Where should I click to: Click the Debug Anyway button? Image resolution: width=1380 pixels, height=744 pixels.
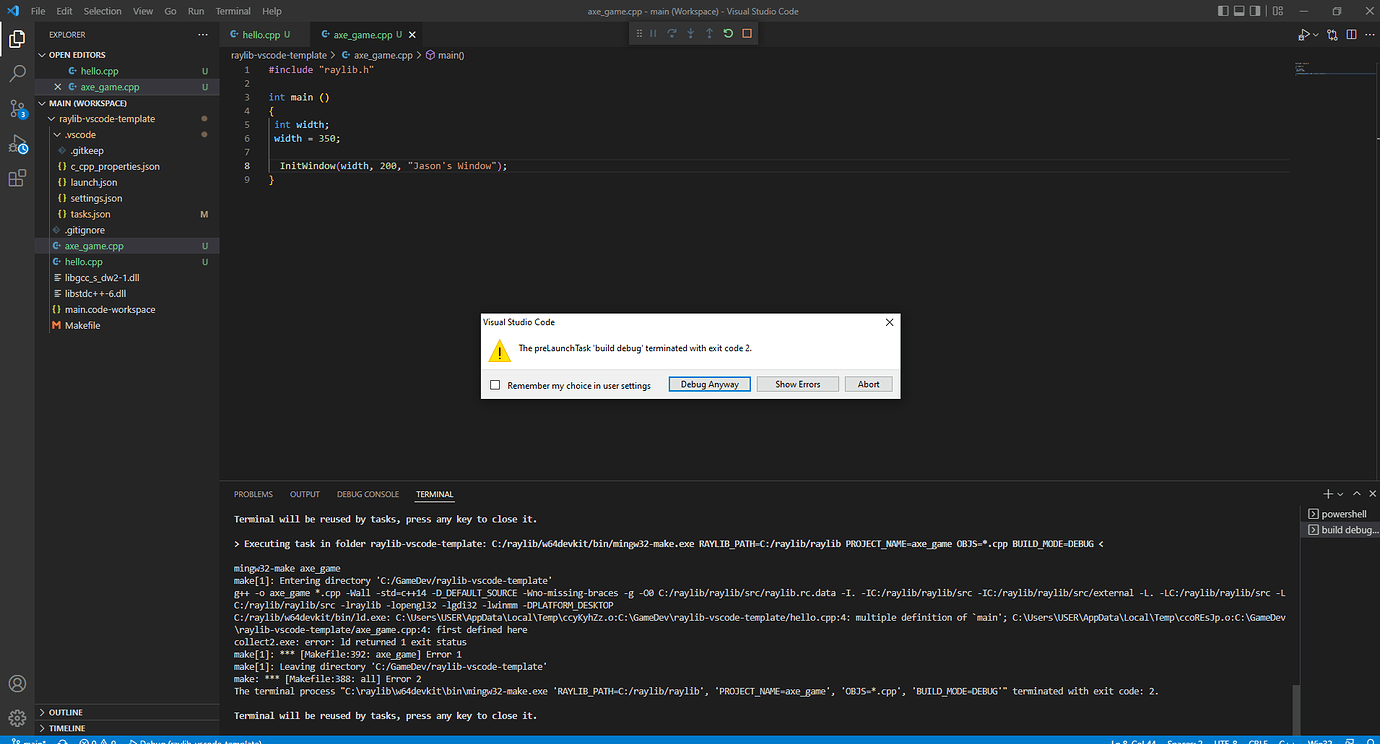(x=709, y=384)
